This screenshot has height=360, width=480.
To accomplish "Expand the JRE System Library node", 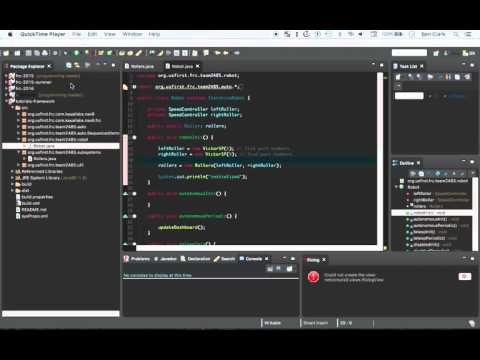I will 12,178.
